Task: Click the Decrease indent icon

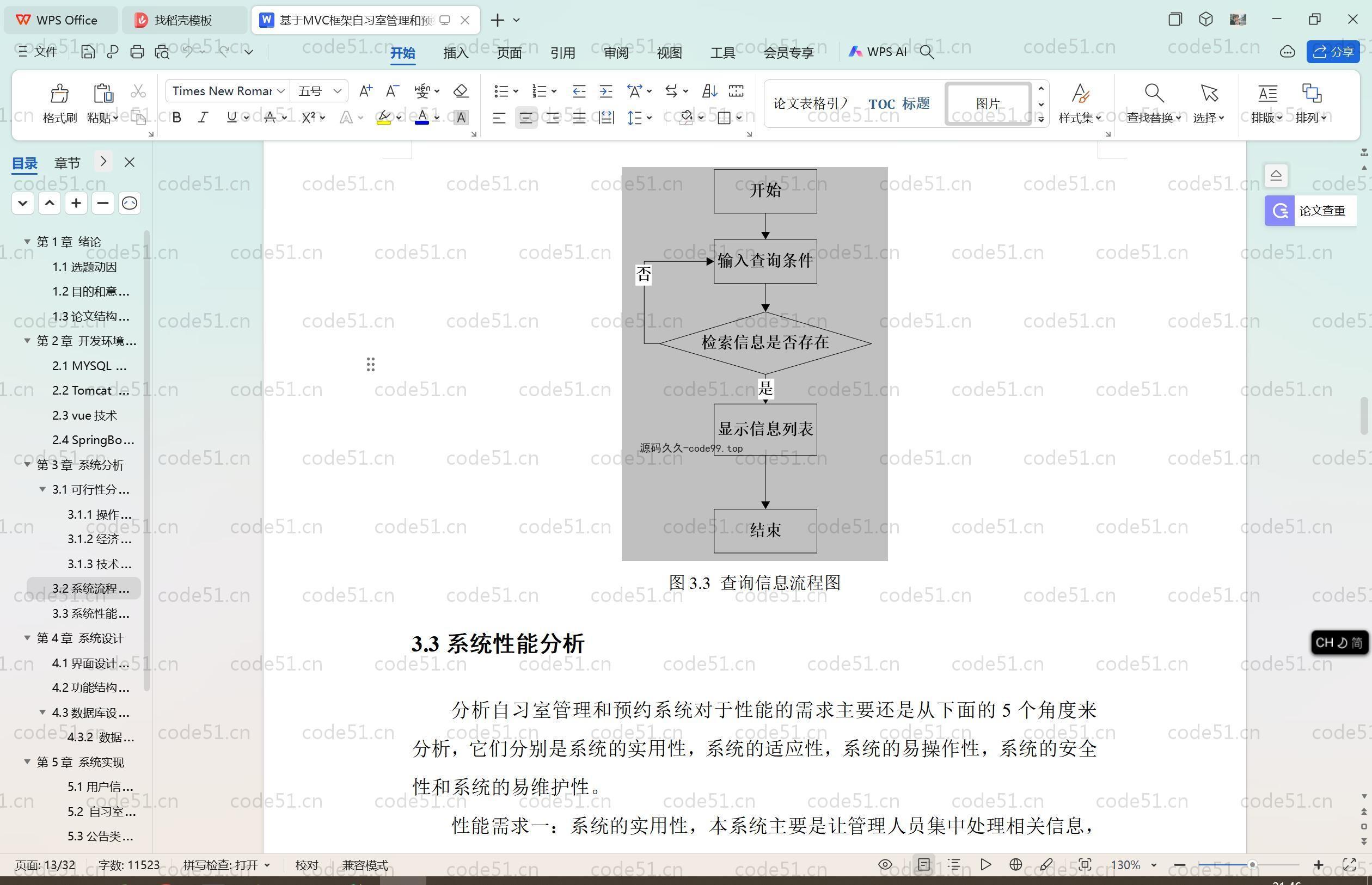Action: coord(579,91)
